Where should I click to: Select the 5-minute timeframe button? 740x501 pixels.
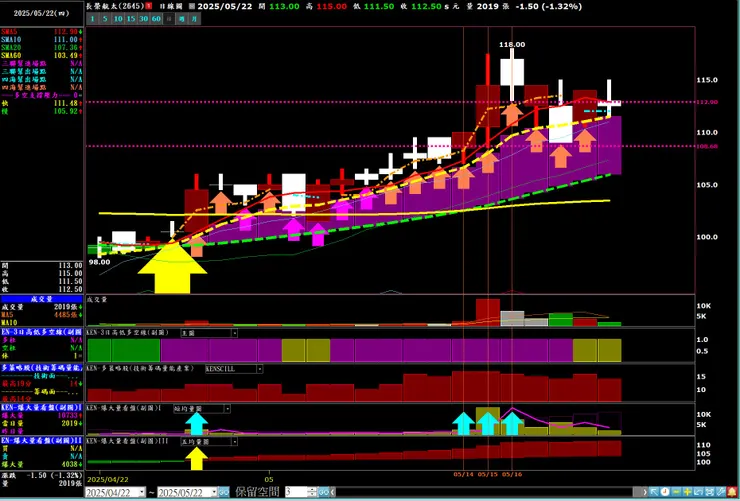pos(105,19)
